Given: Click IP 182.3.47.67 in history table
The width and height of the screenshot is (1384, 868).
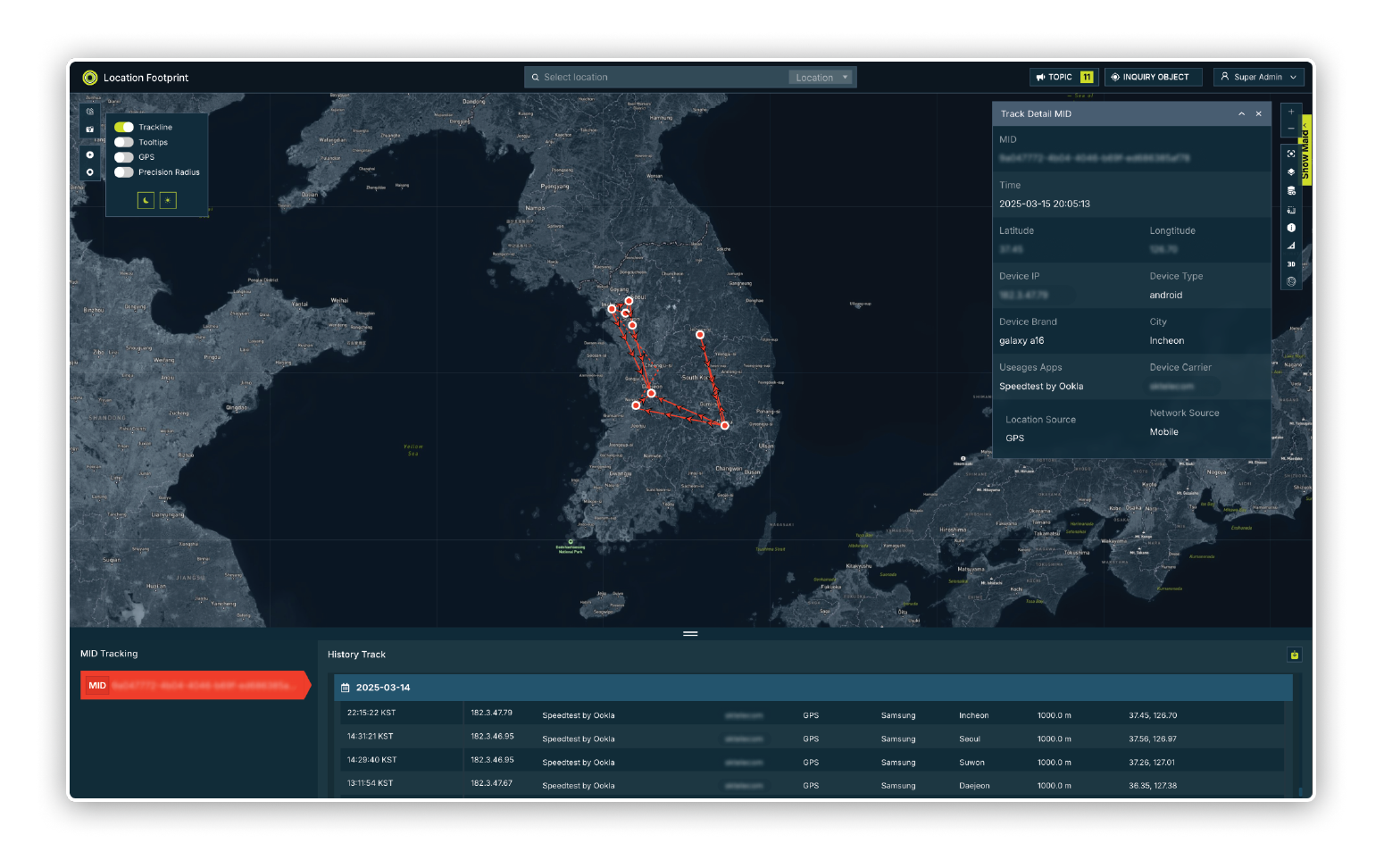Looking at the screenshot, I should [x=492, y=783].
